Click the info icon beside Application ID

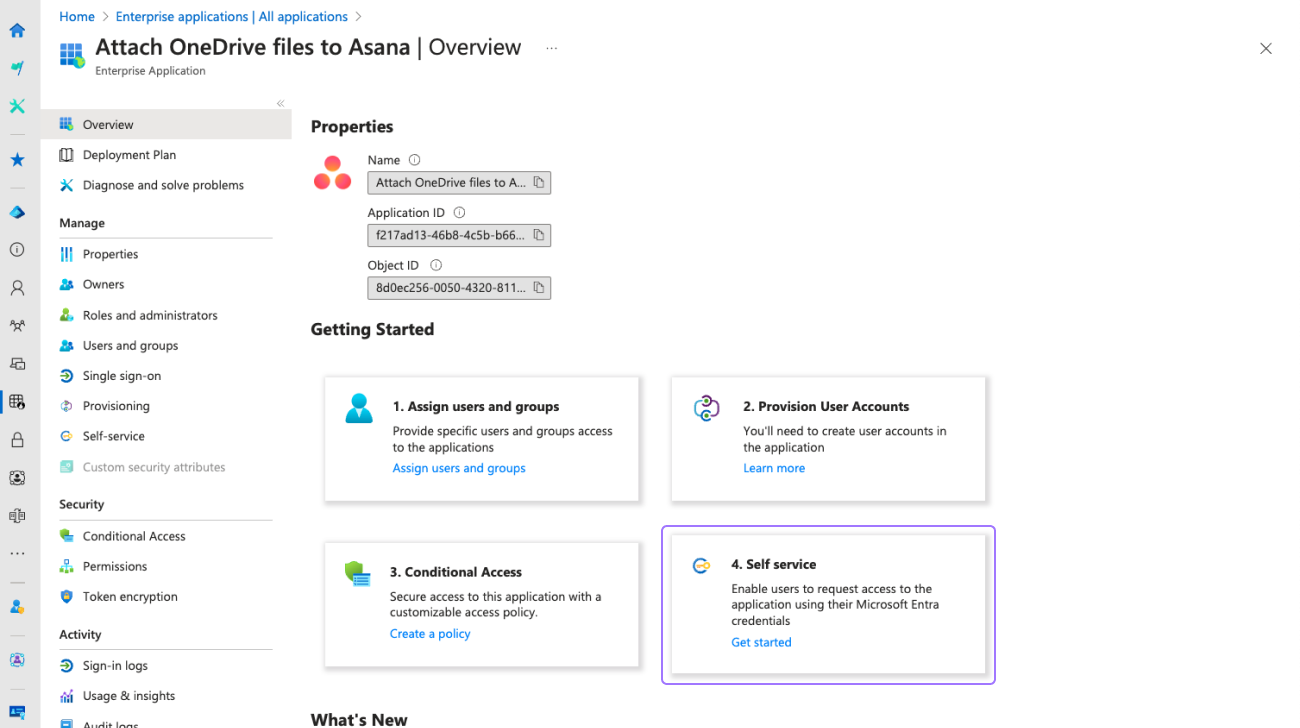point(460,213)
